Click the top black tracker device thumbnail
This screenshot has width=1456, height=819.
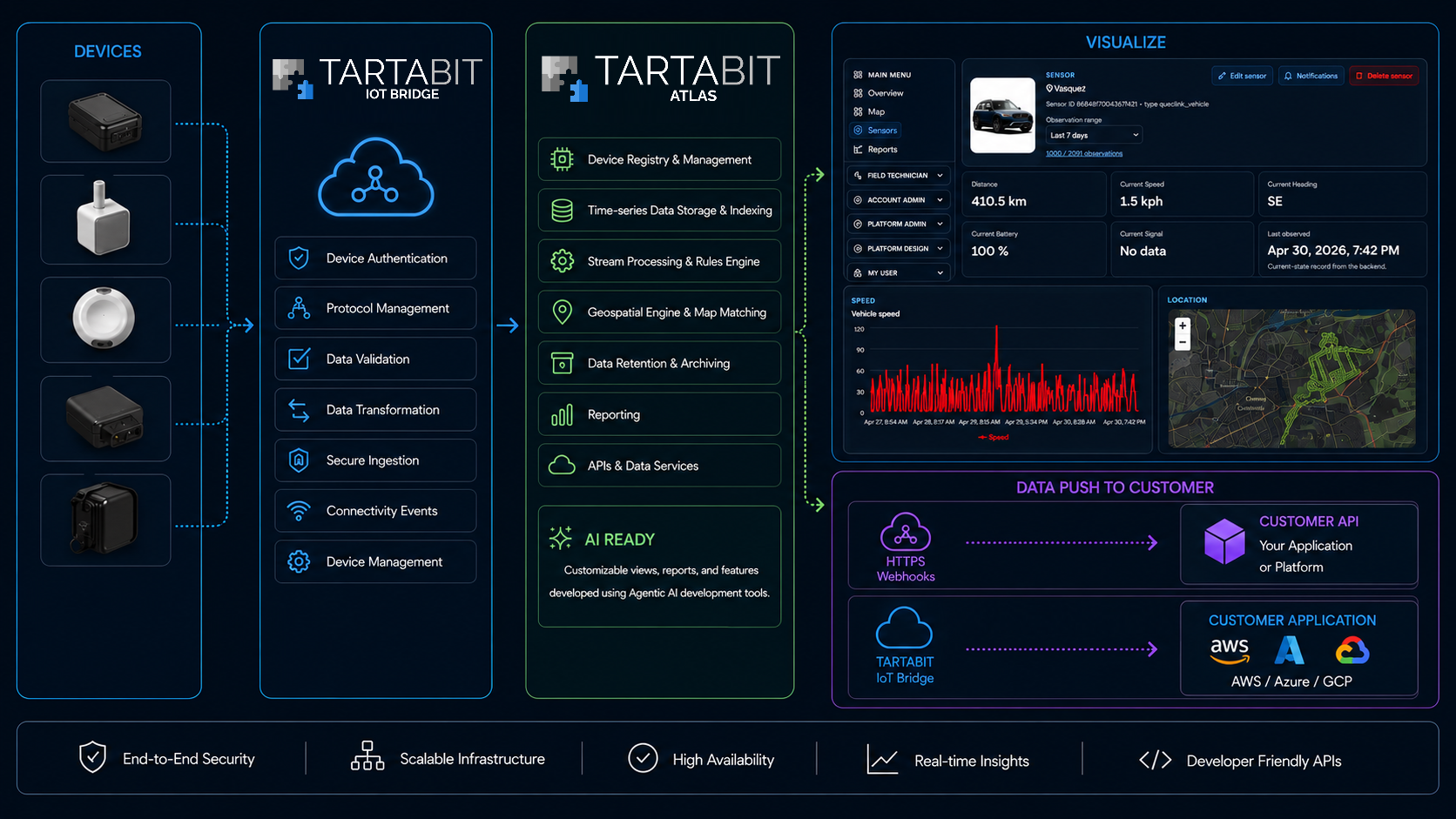tap(105, 121)
